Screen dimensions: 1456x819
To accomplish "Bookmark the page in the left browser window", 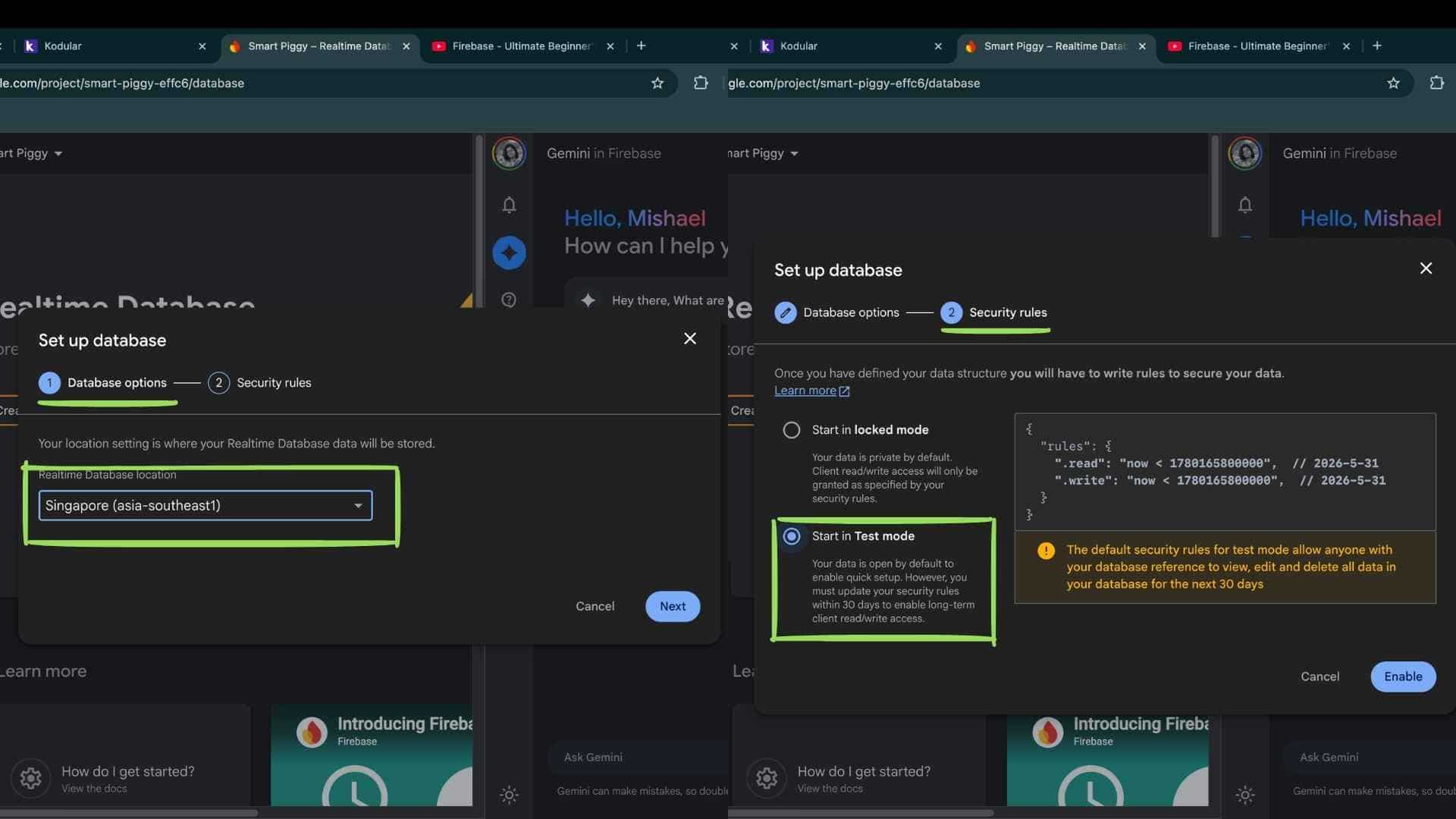I will coord(657,83).
